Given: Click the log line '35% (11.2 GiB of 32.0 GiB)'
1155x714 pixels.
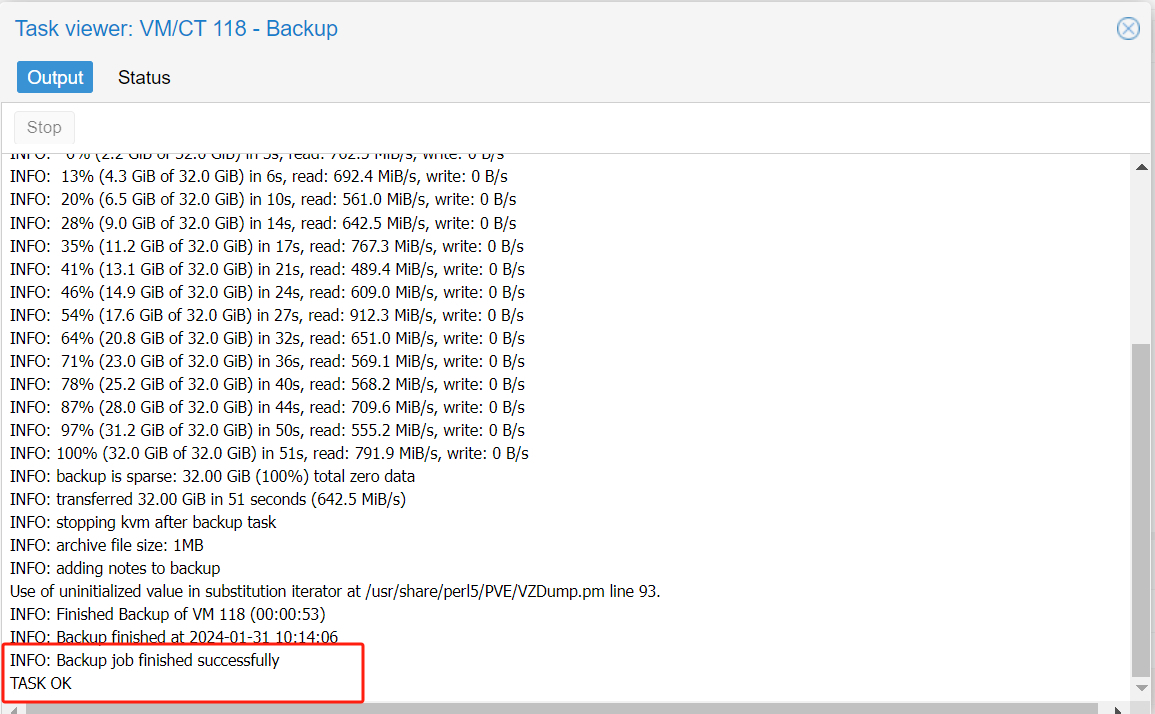Looking at the screenshot, I should pos(267,246).
